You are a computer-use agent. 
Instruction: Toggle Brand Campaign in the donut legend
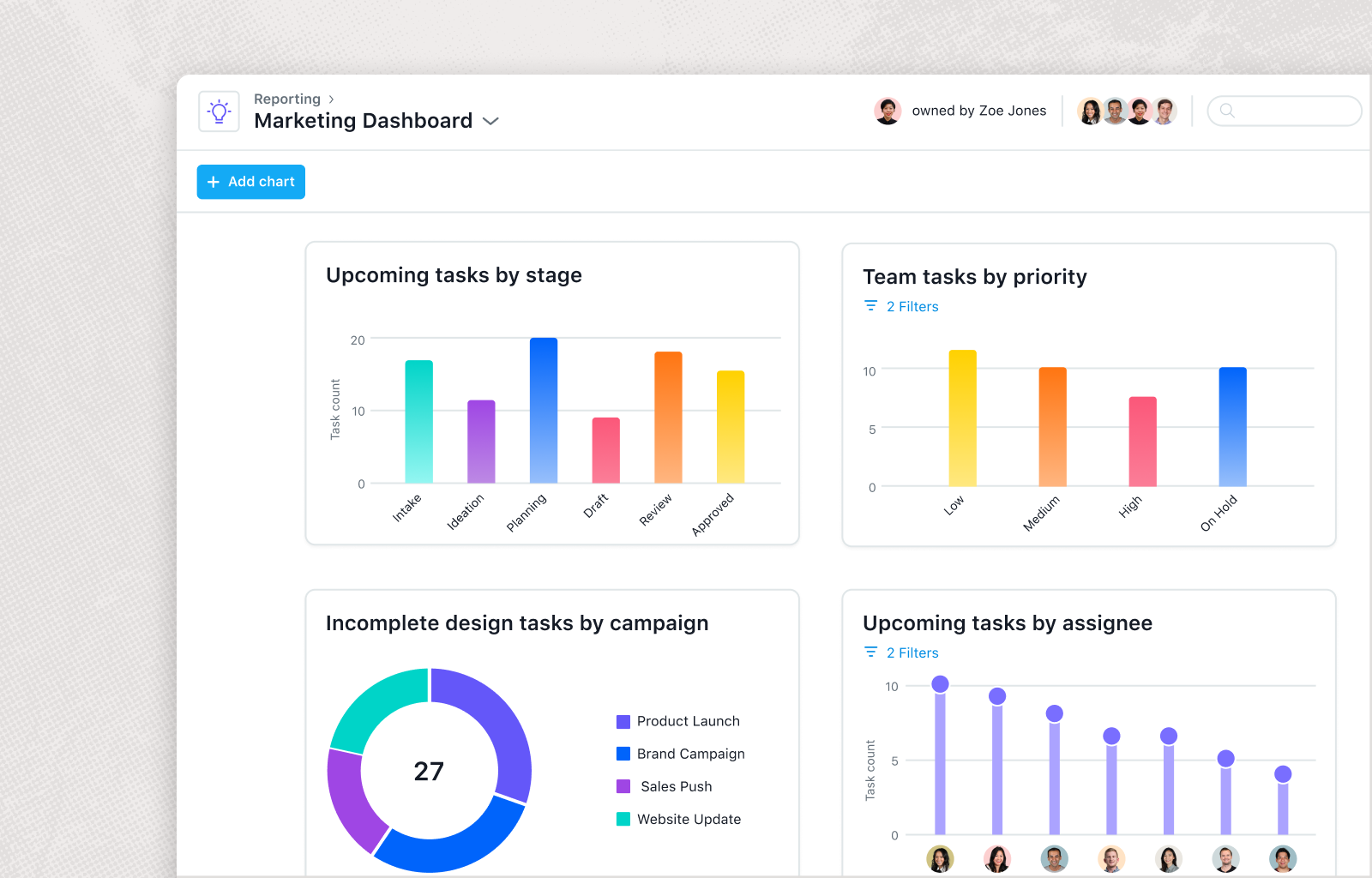[690, 754]
